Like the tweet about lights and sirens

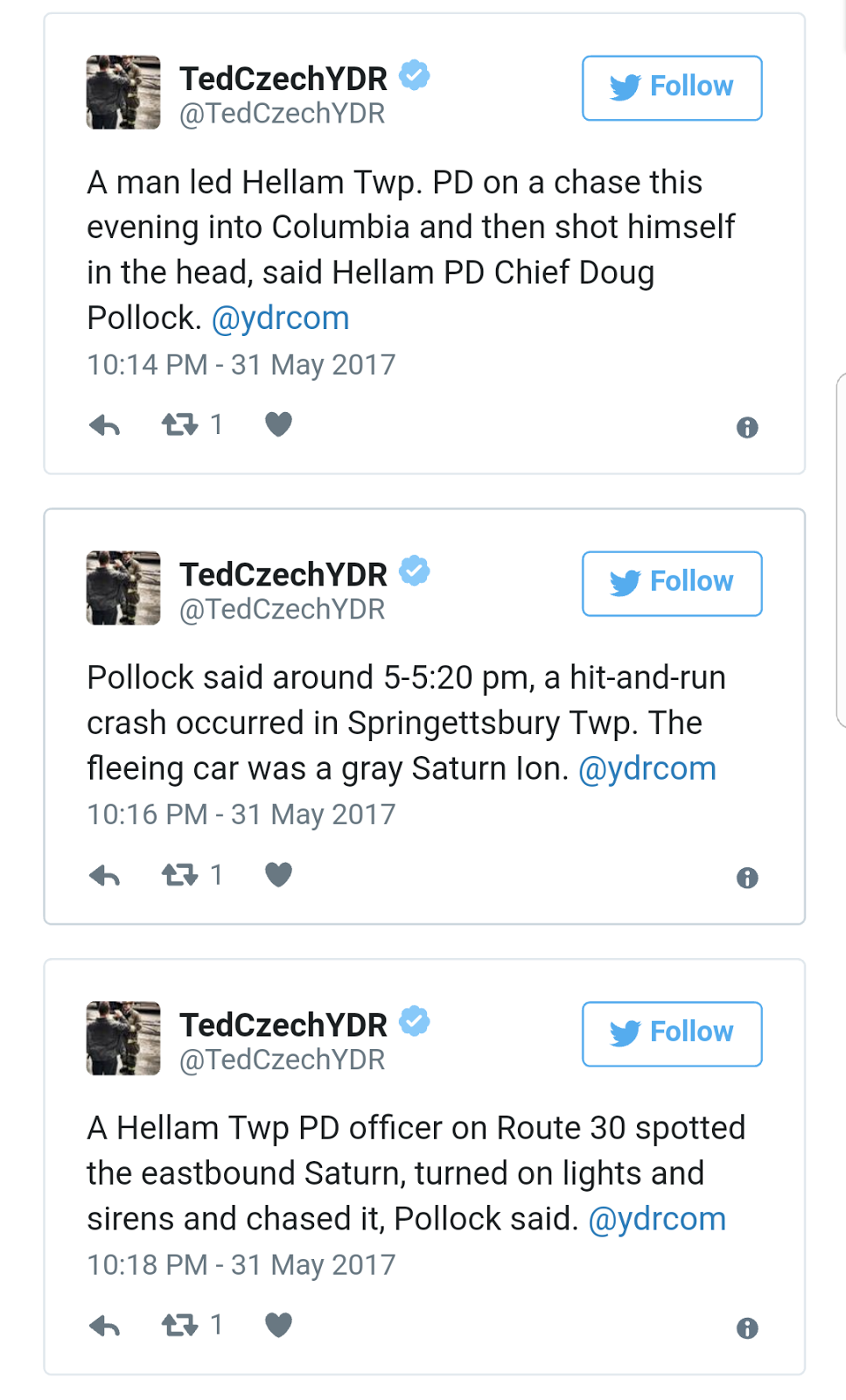point(278,1326)
